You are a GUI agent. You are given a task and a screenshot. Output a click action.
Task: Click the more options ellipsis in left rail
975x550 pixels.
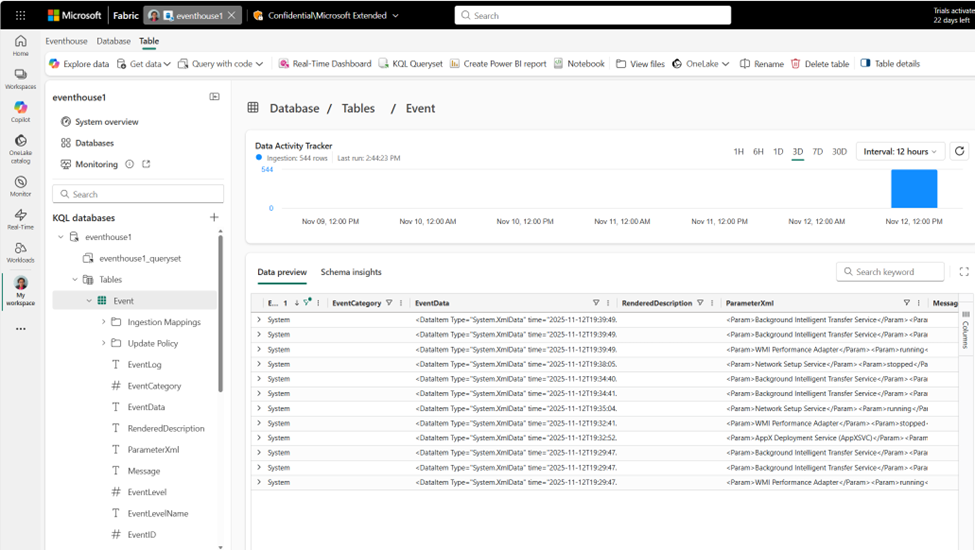[x=21, y=329]
